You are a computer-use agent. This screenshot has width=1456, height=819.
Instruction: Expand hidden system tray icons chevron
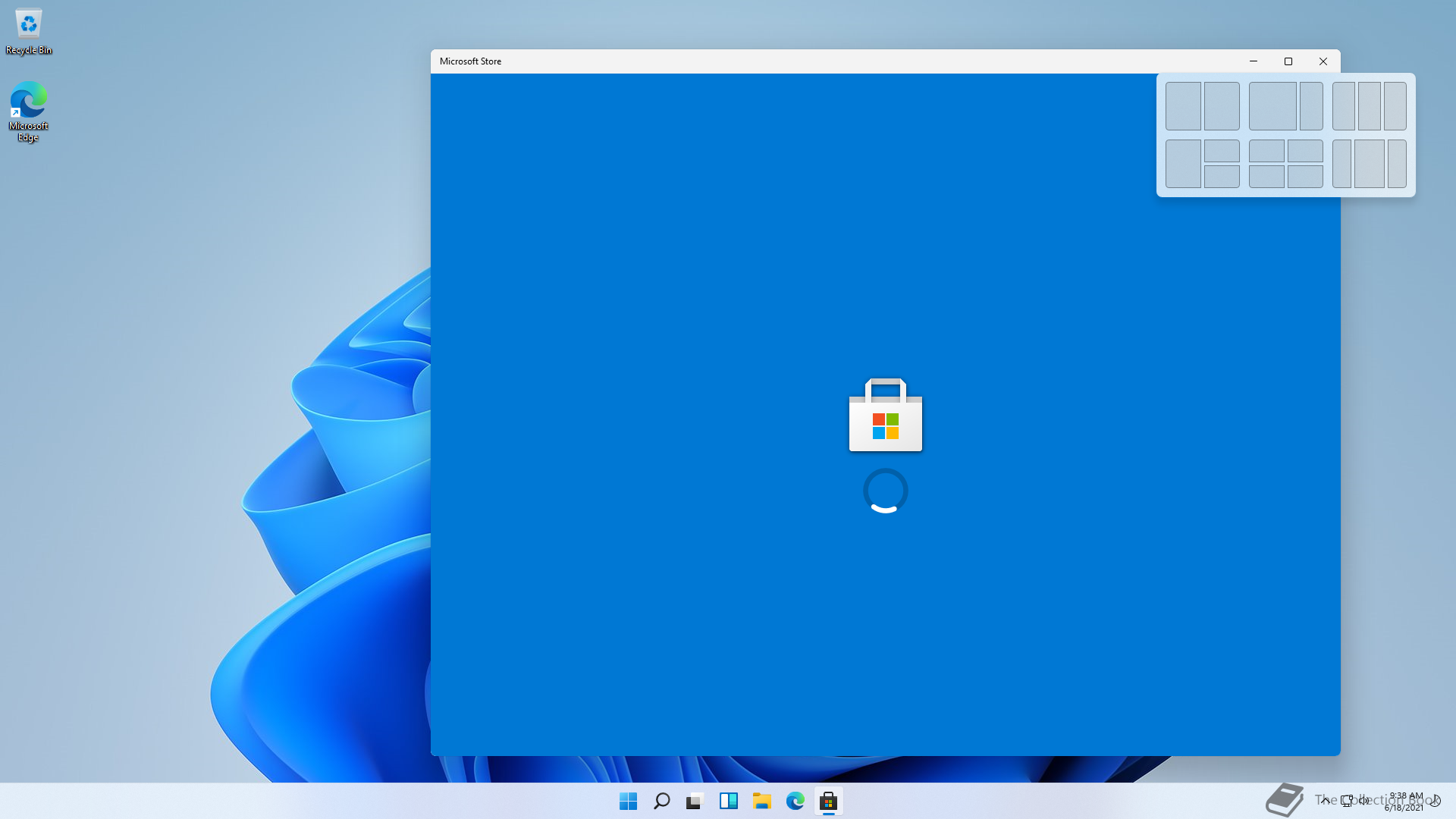[1325, 801]
